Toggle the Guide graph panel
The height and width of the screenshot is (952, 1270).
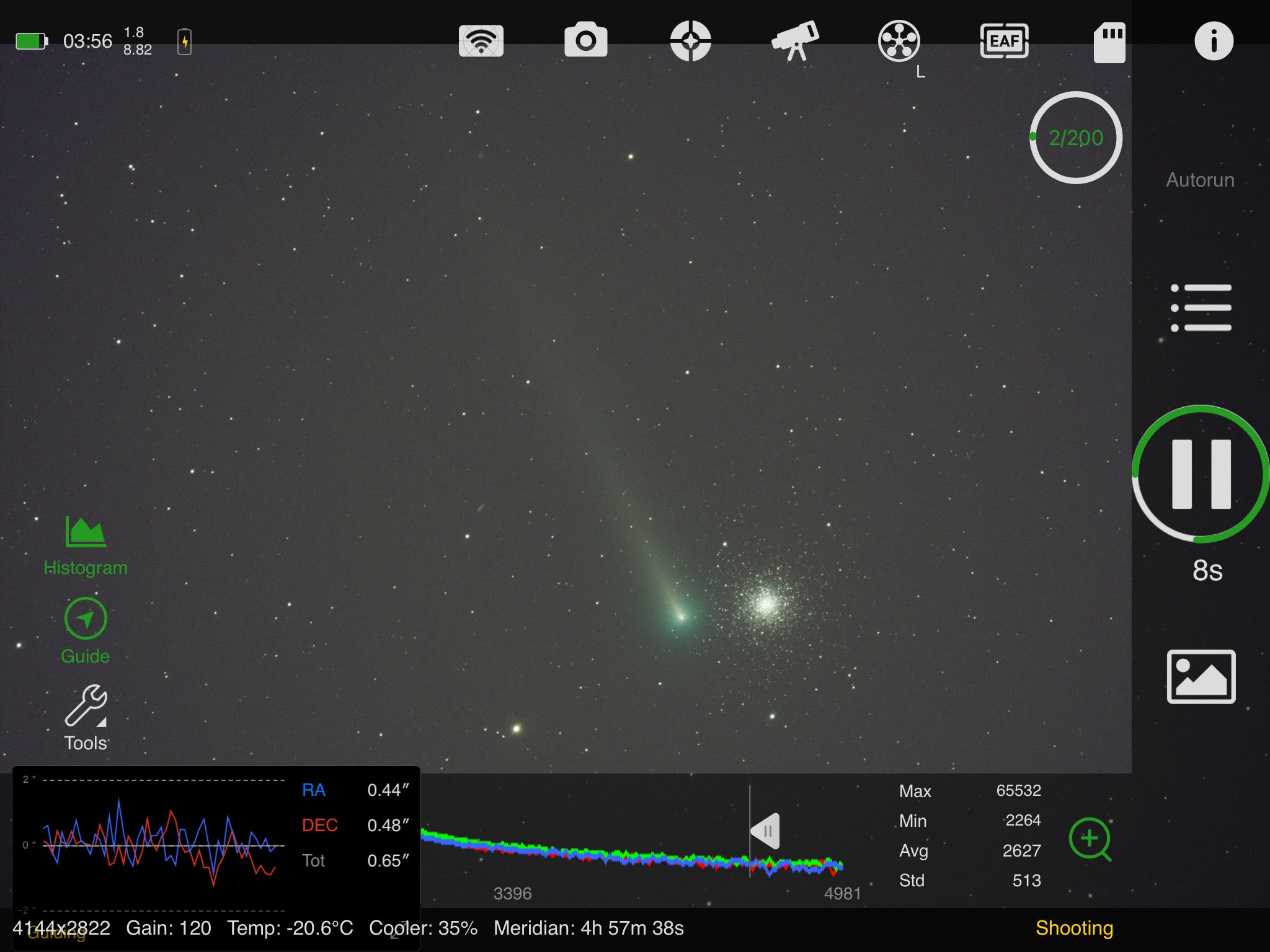86,631
